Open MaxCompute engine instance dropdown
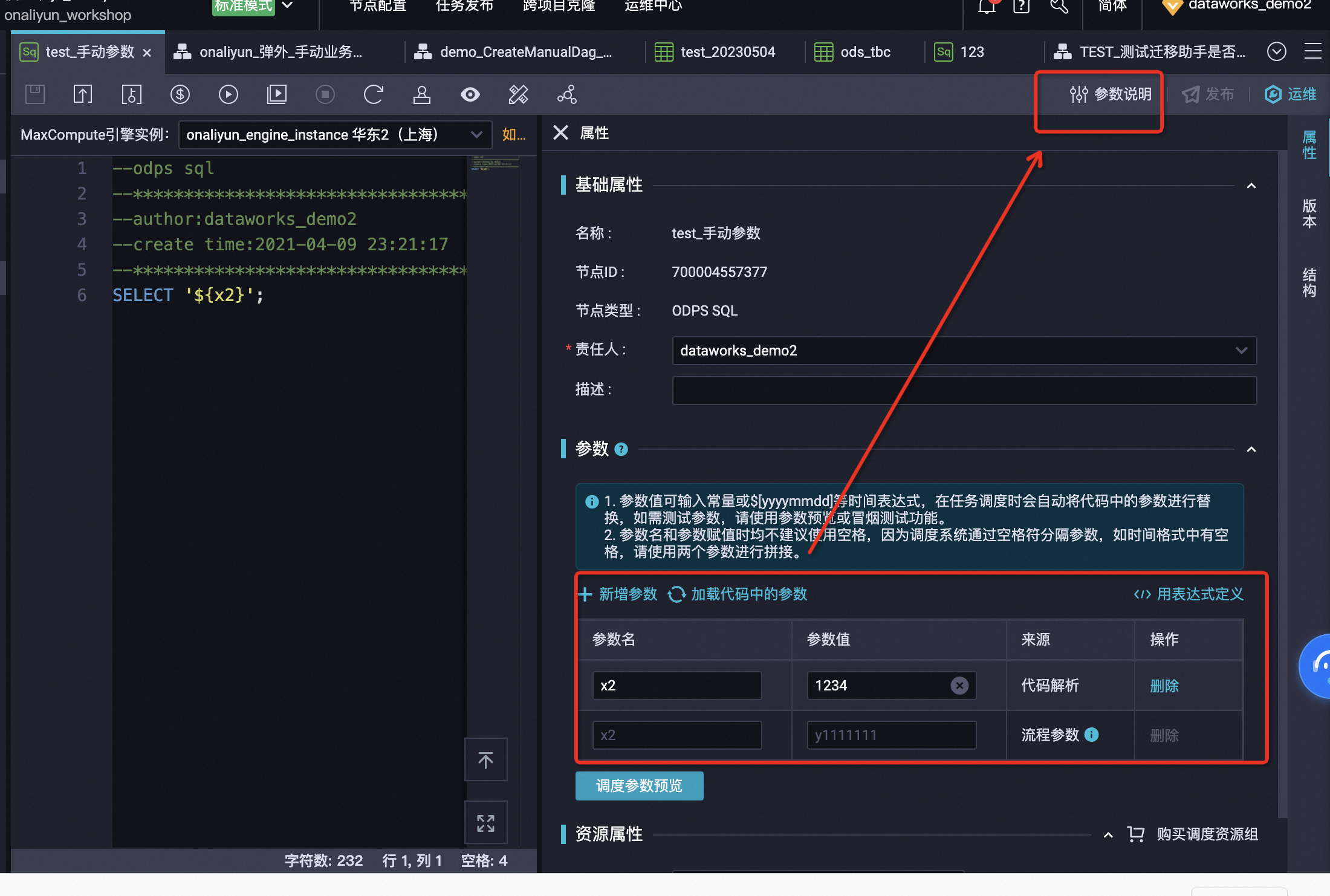 [335, 134]
